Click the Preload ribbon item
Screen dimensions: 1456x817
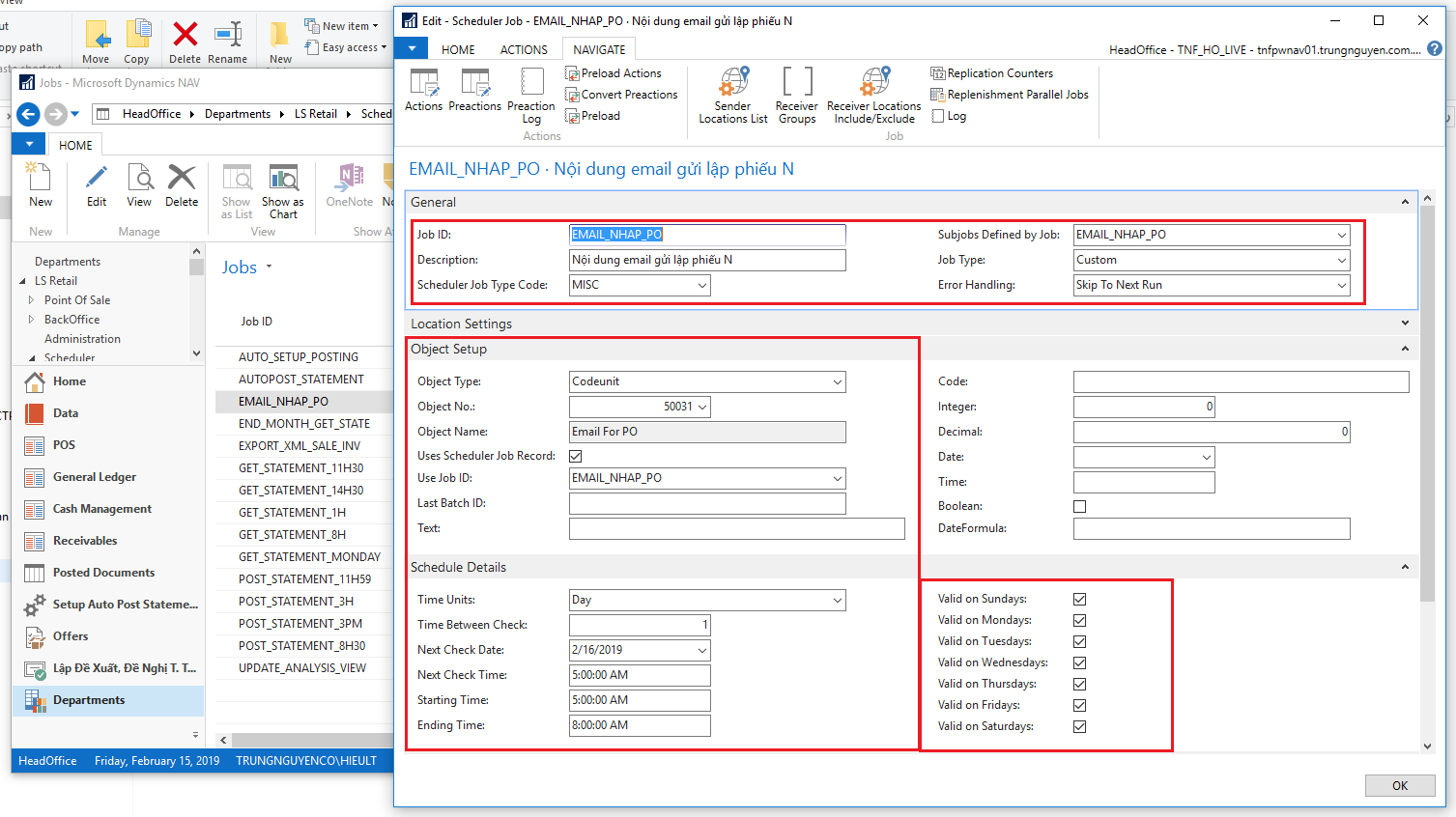tap(592, 116)
